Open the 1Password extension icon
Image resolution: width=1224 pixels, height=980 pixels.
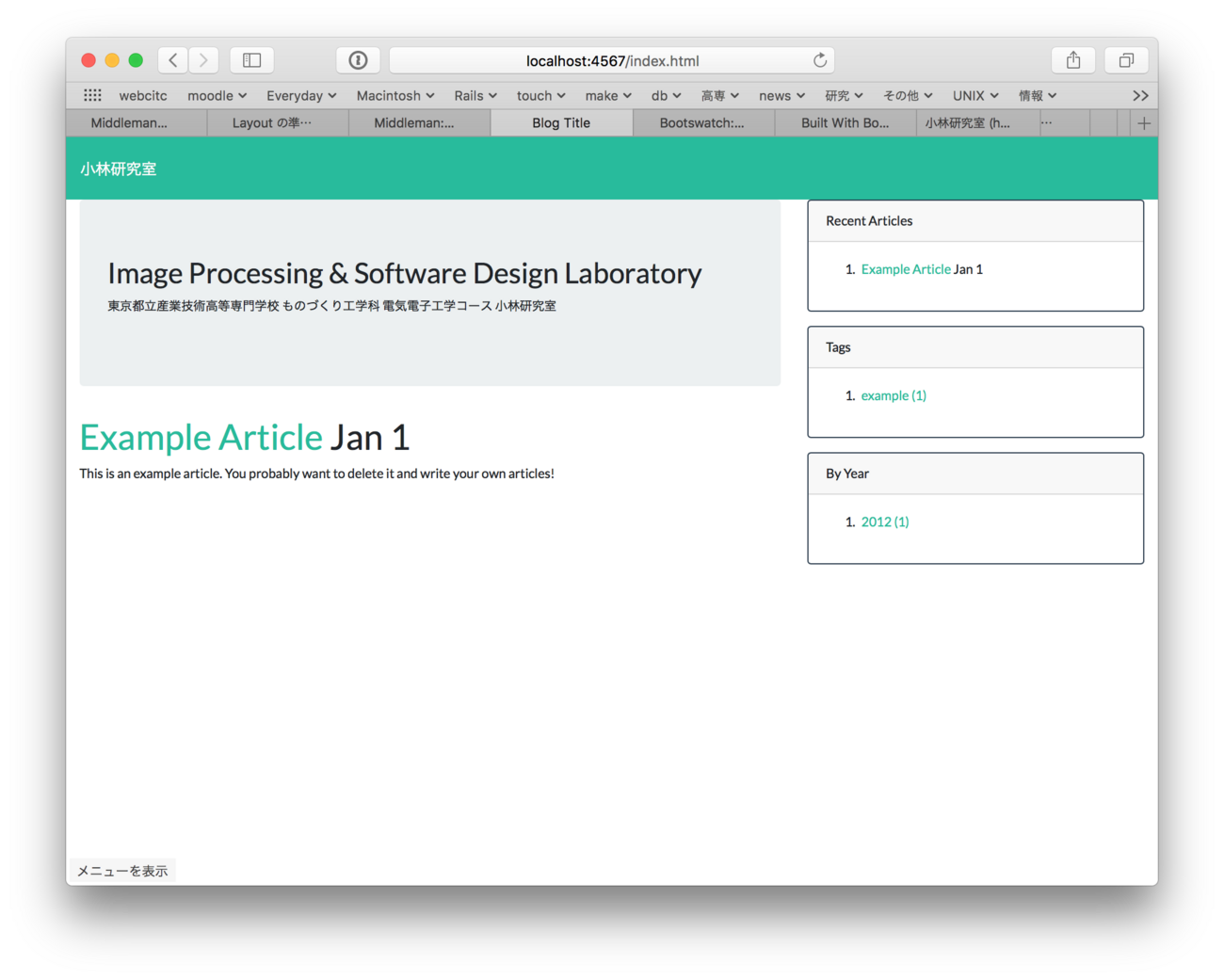[358, 60]
